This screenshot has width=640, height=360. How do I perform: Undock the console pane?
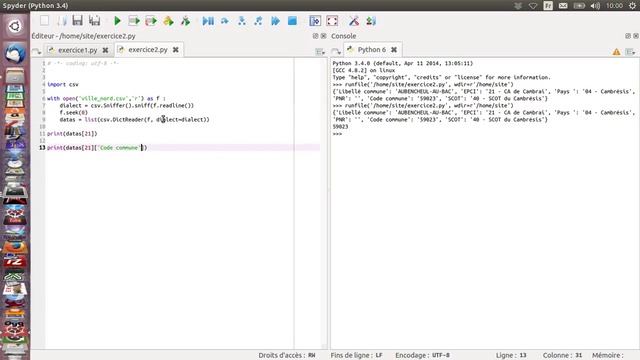pyautogui.click(x=628, y=36)
